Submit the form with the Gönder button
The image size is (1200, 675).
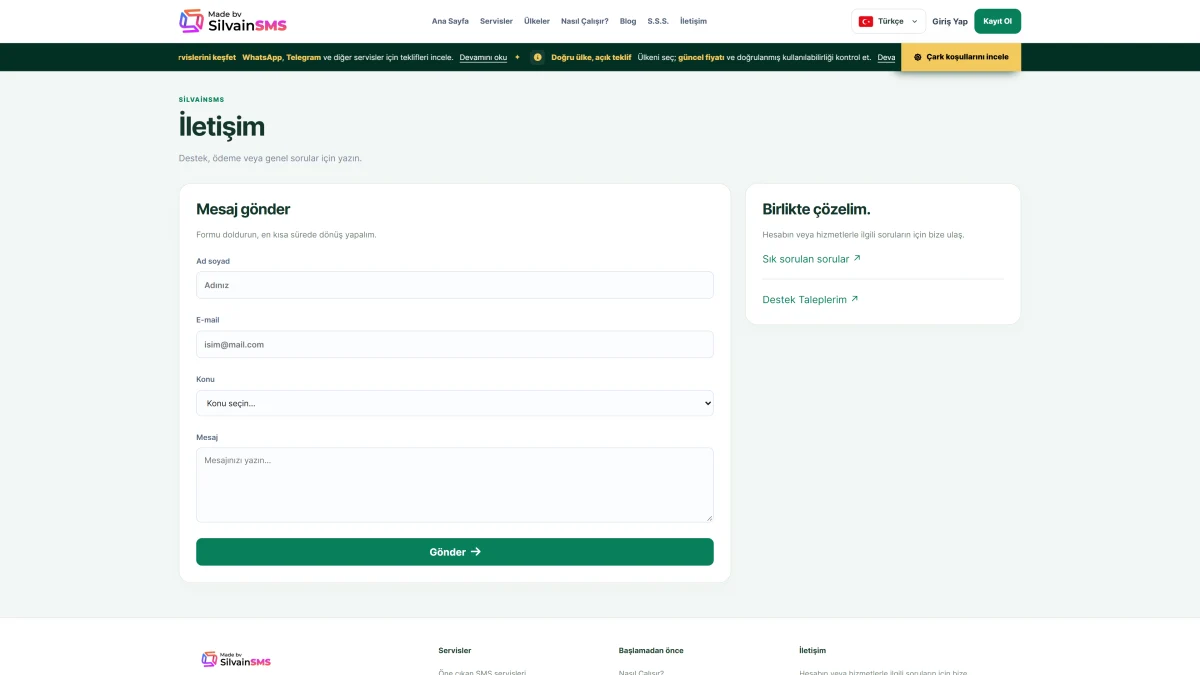point(455,552)
